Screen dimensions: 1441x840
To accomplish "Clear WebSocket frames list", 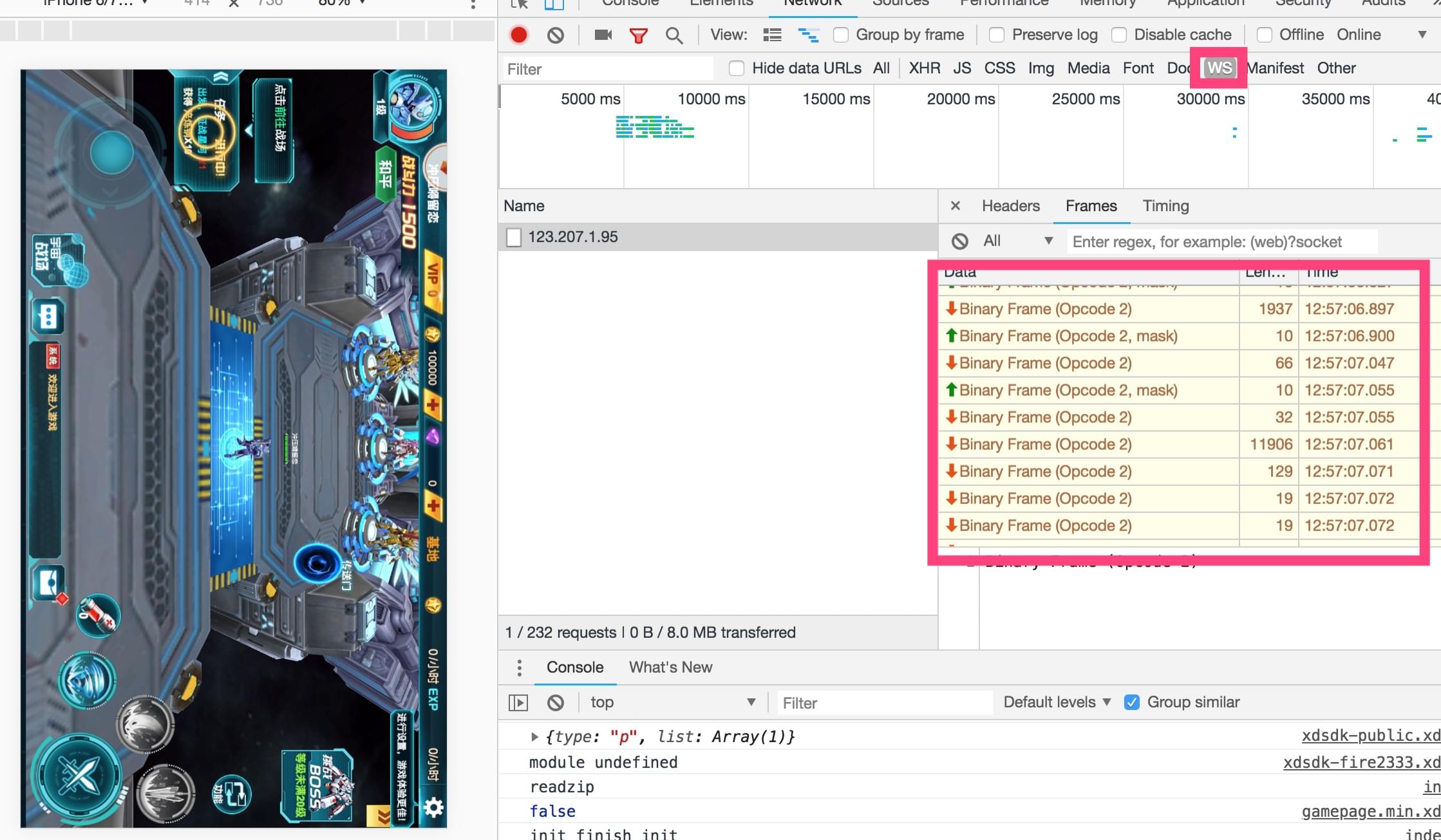I will pyautogui.click(x=959, y=241).
